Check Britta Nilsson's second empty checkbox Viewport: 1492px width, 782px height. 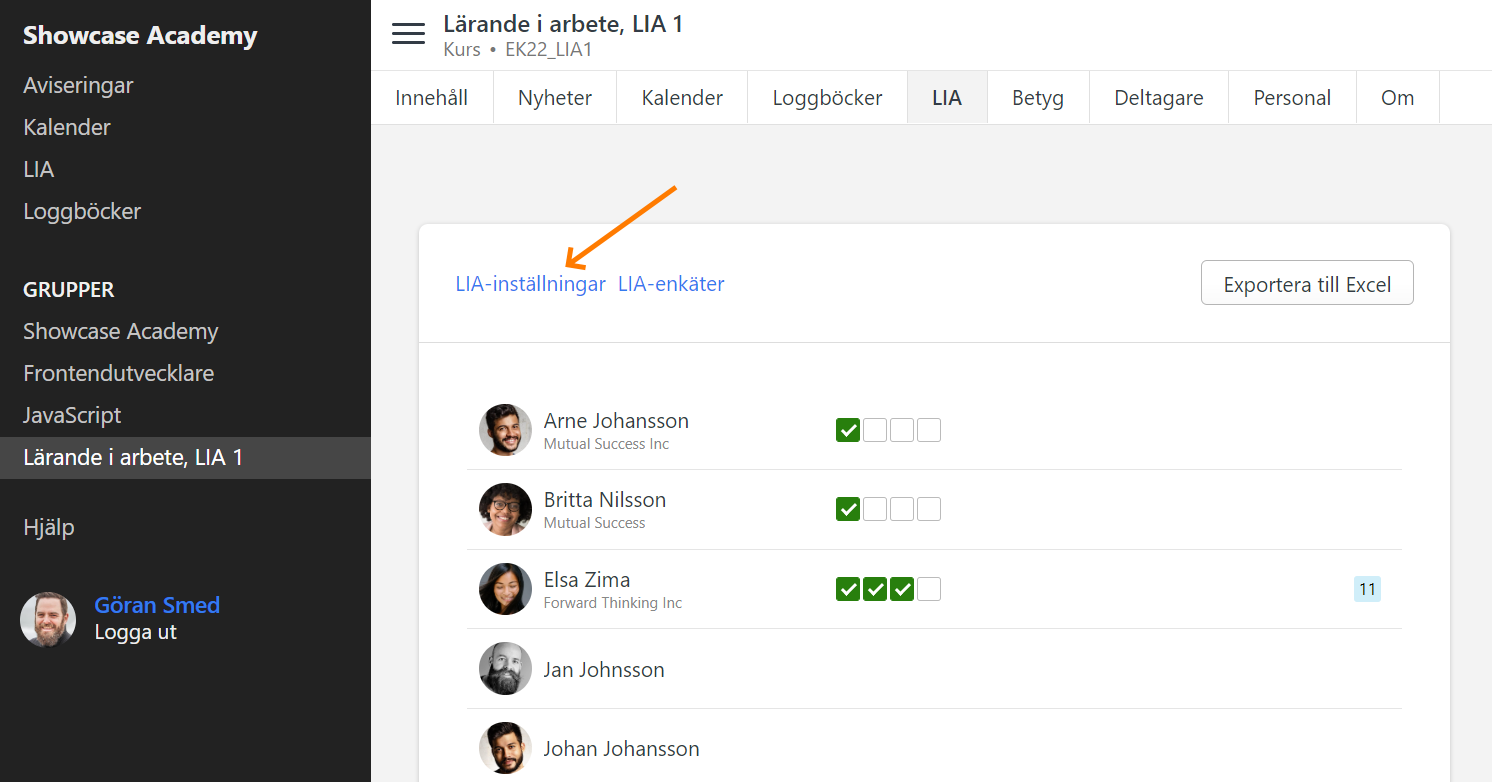coord(875,509)
